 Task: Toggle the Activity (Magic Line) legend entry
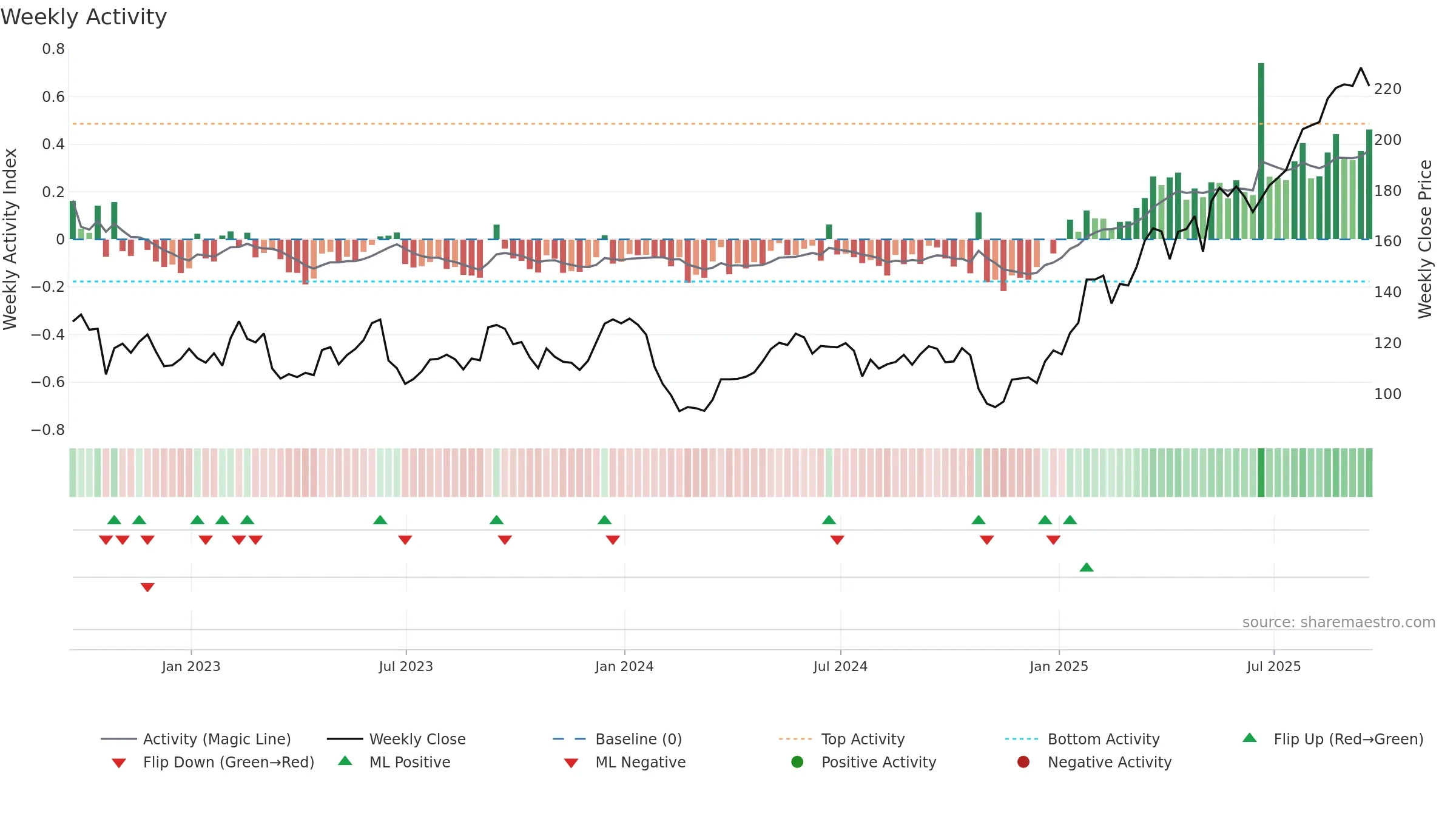click(196, 739)
